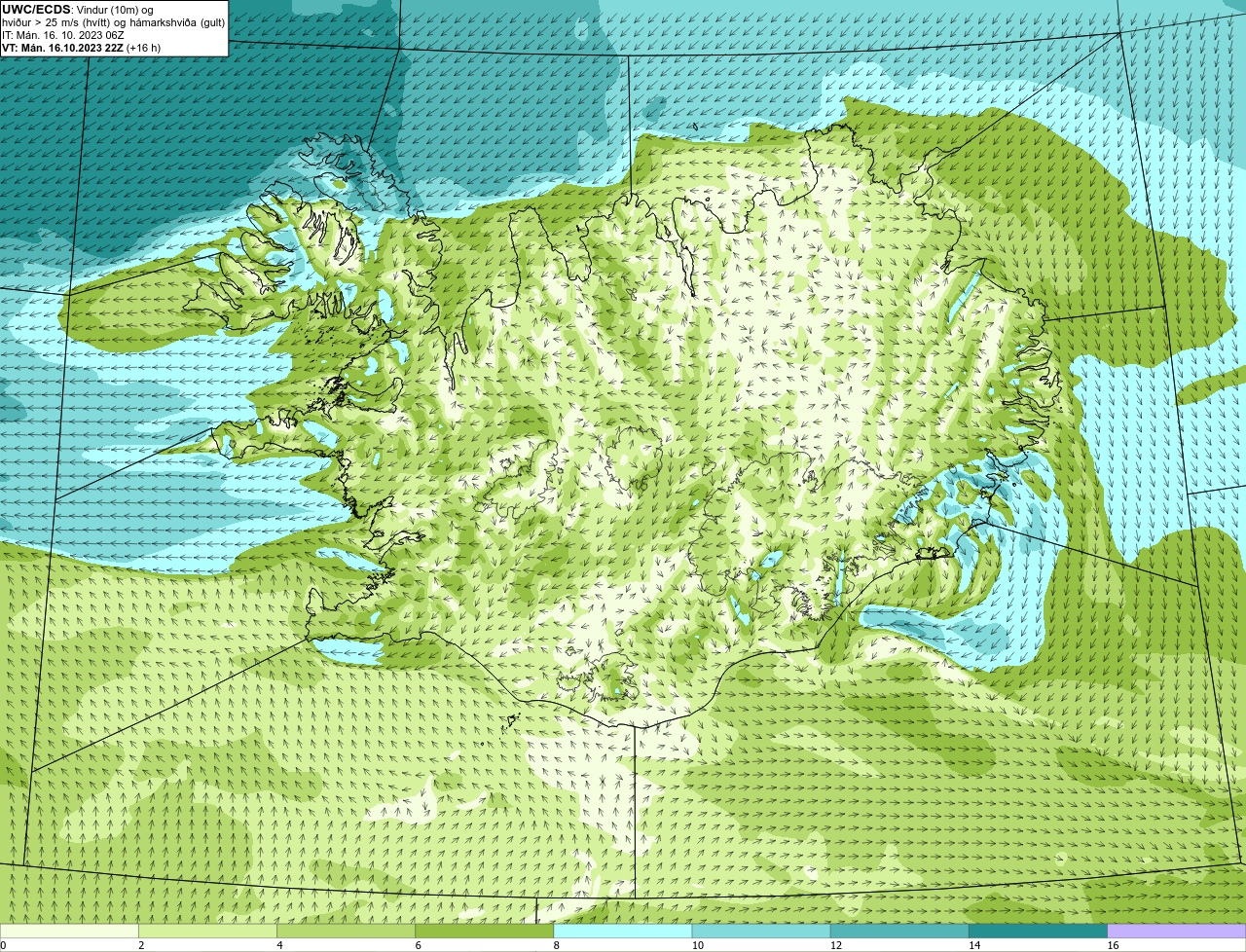Click the legend value '0'
Viewport: 1246px width, 952px height.
[x=3, y=945]
